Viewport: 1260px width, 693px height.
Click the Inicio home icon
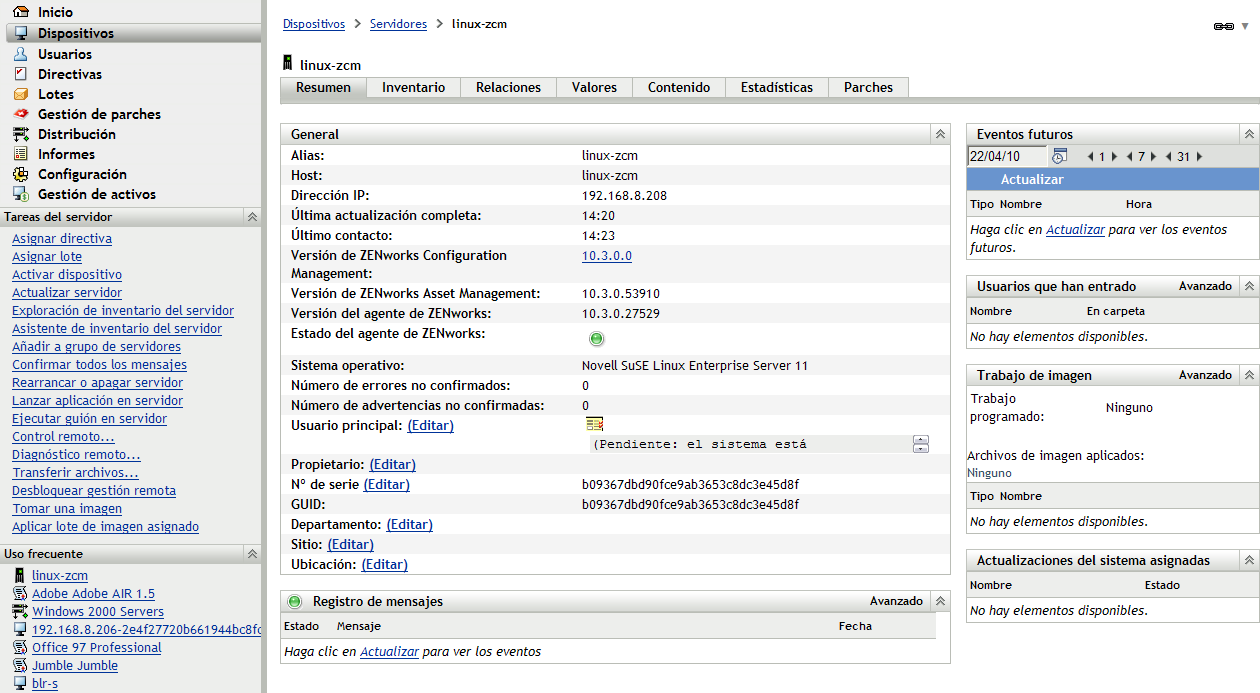(x=20, y=13)
